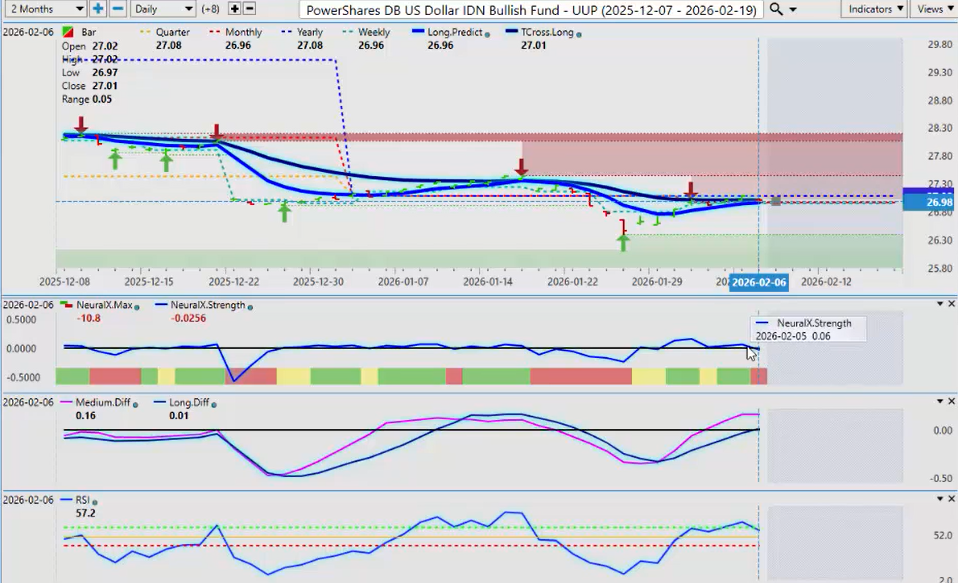Close the RSI indicator panel
Image resolution: width=958 pixels, height=583 pixels.
pyautogui.click(x=951, y=498)
